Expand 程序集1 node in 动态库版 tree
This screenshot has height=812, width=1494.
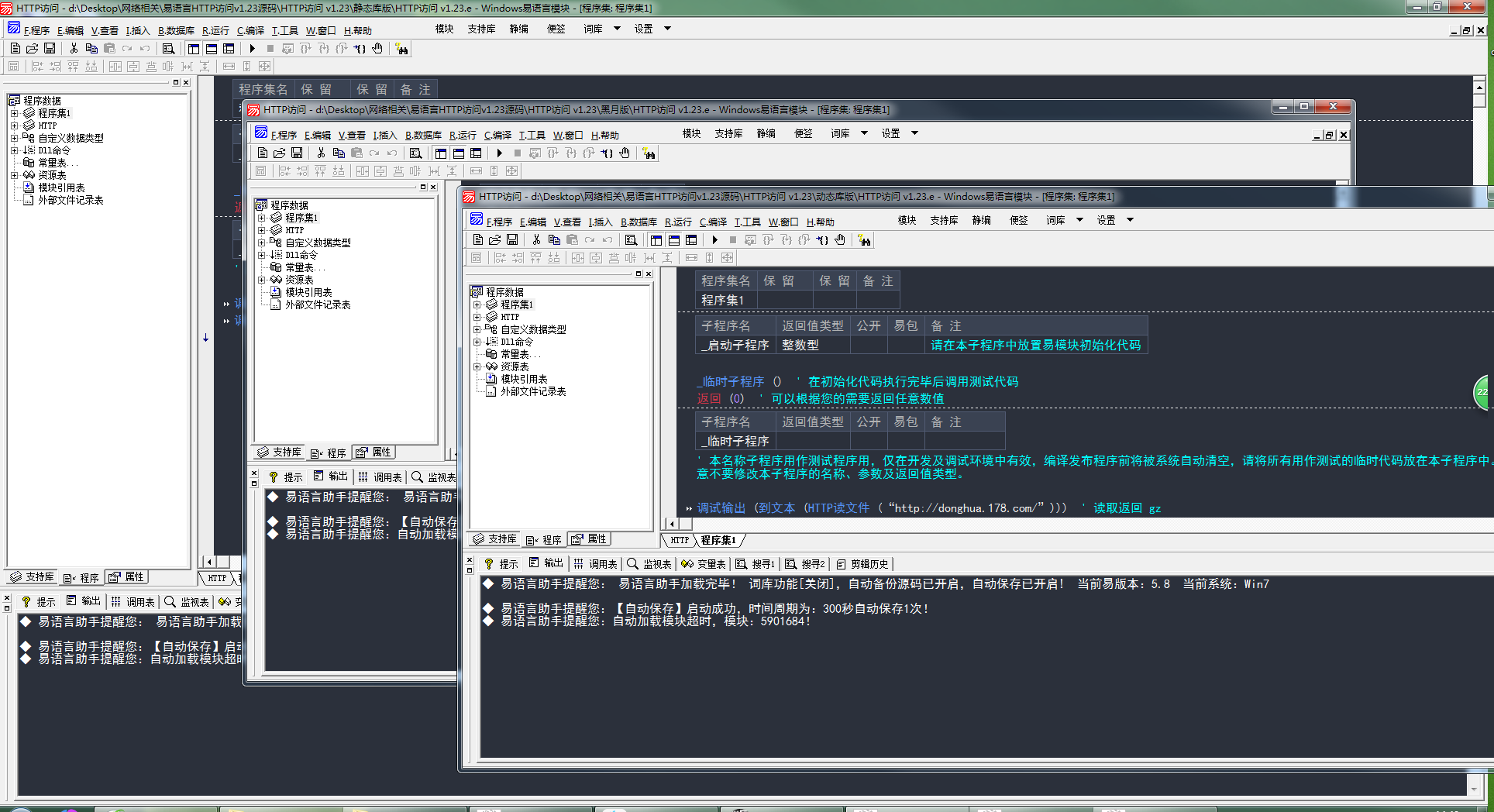click(477, 304)
